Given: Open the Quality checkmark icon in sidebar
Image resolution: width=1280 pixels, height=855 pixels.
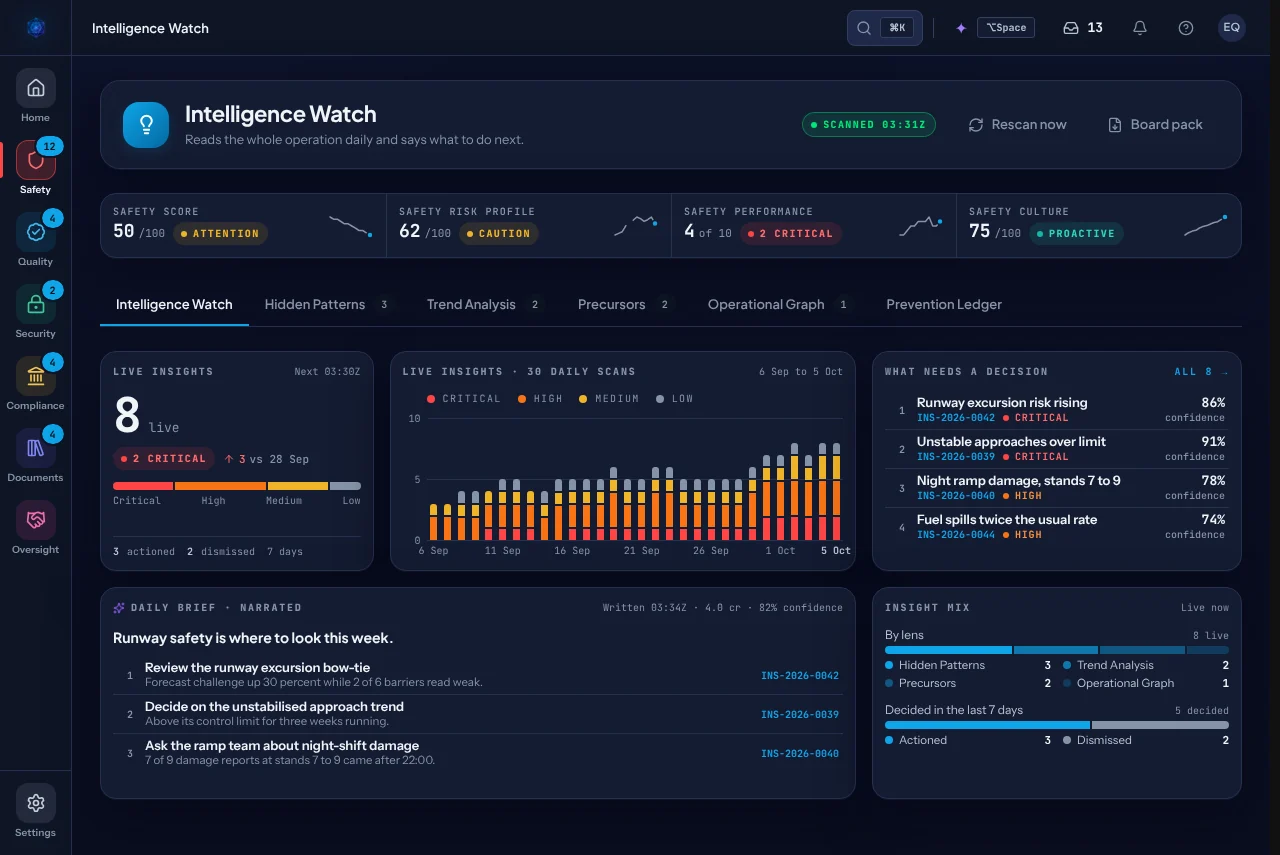Looking at the screenshot, I should pos(35,232).
